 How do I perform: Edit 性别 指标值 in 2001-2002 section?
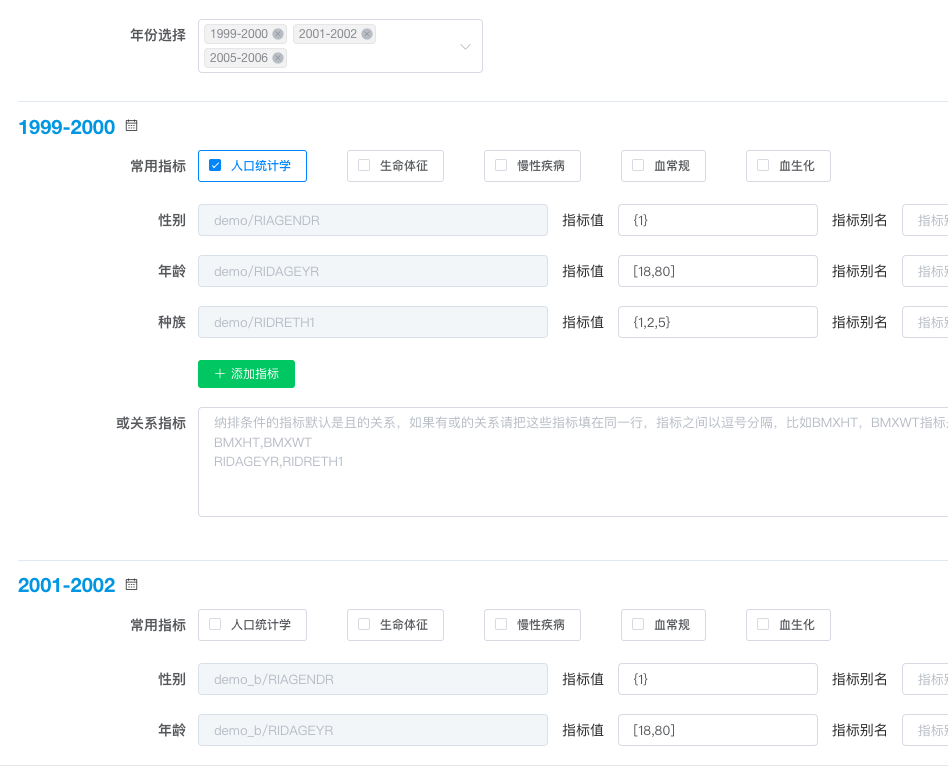click(718, 679)
